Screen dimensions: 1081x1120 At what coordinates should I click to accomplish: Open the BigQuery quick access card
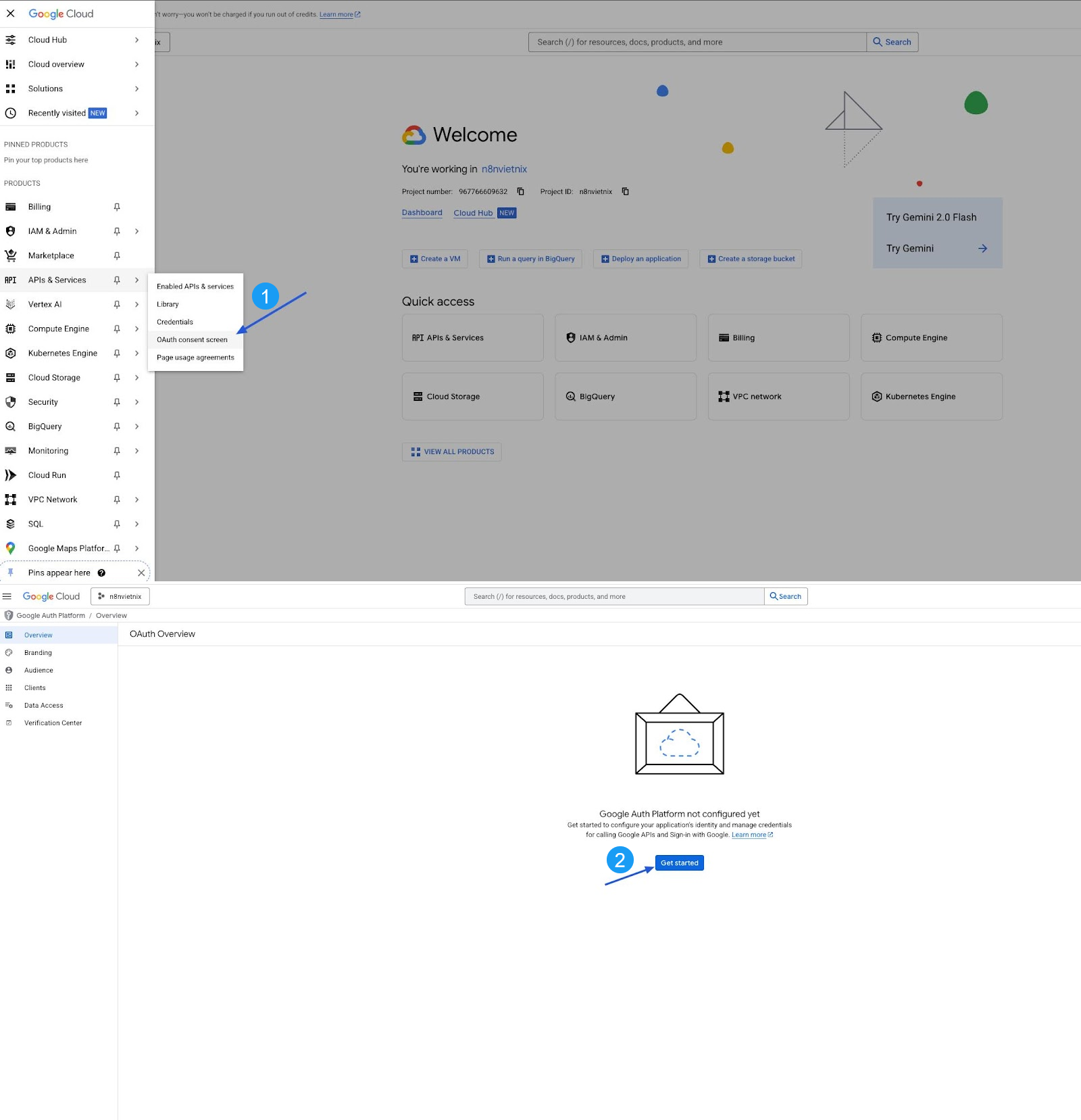(x=626, y=397)
